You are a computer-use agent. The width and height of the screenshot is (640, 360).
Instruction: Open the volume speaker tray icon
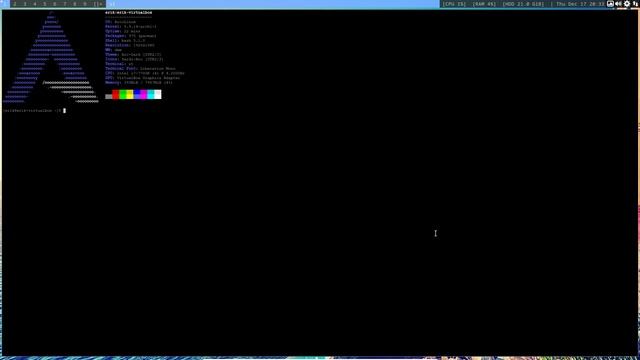point(619,4)
